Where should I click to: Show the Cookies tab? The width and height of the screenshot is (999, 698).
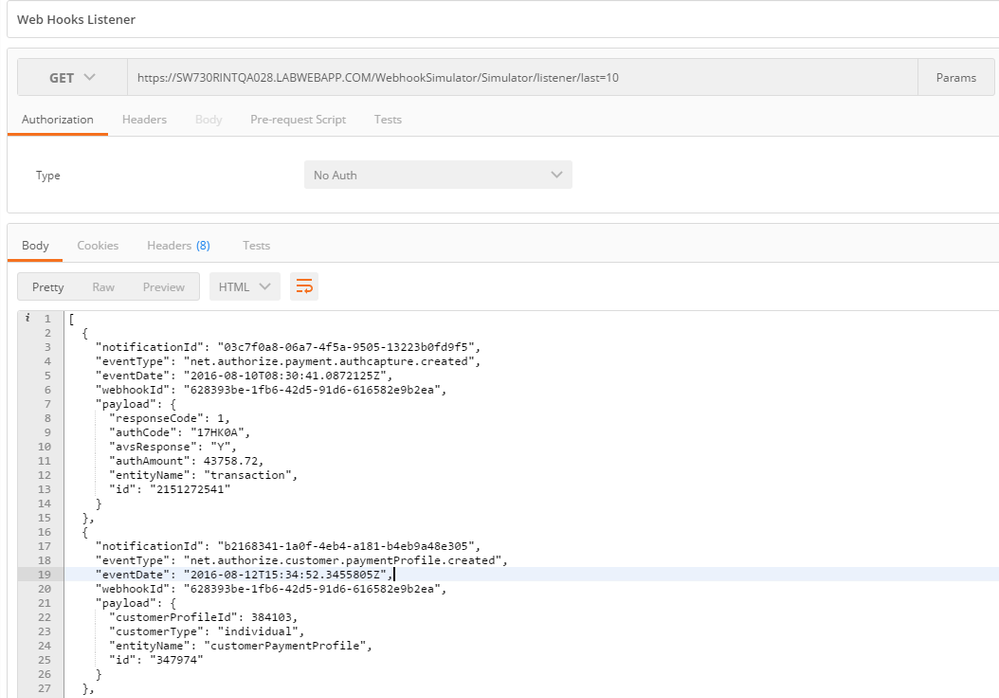(98, 245)
